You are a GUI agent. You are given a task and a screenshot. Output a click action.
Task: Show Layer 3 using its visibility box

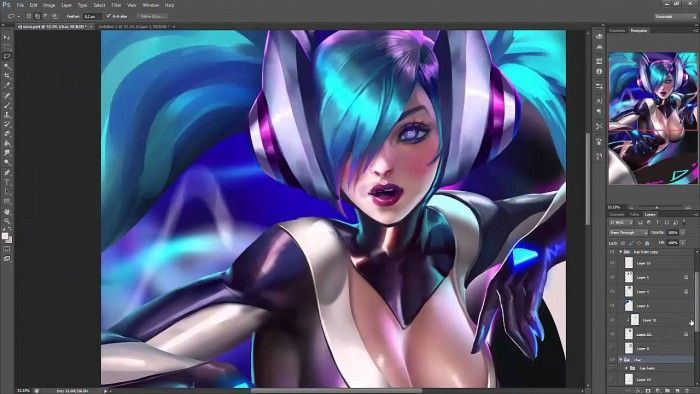[612, 348]
